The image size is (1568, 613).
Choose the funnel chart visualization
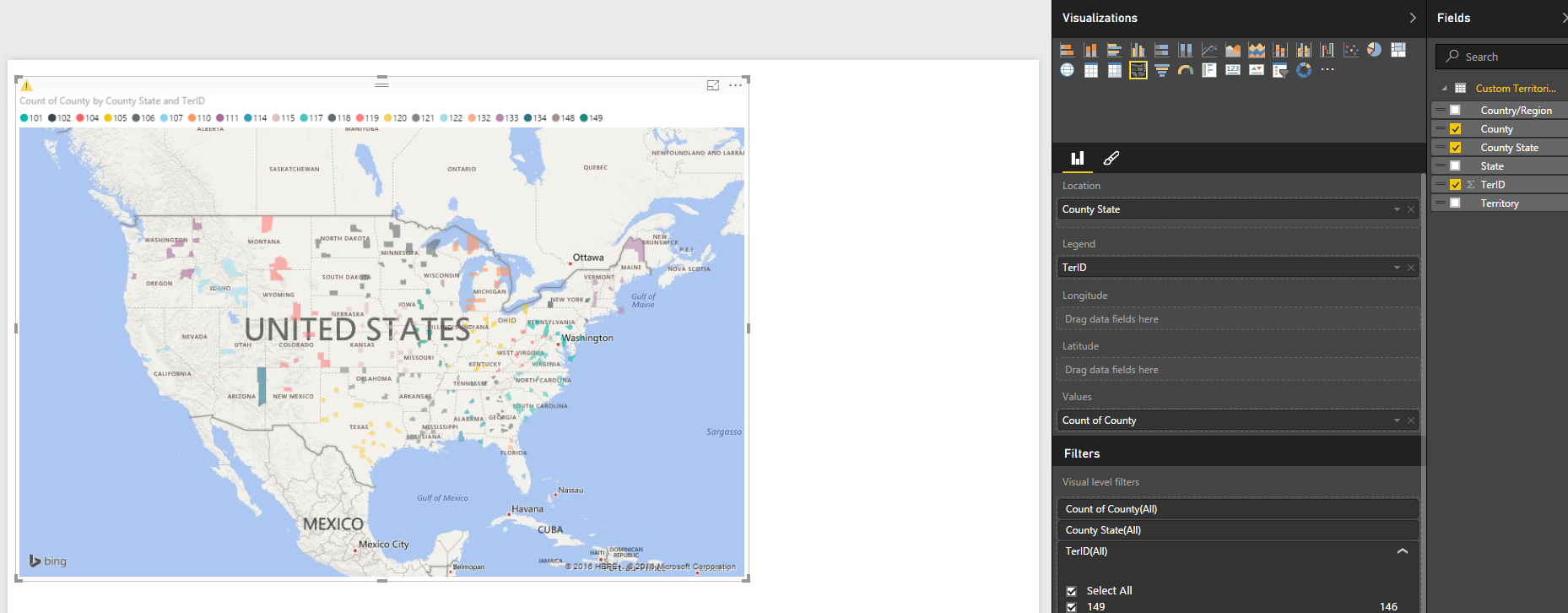pyautogui.click(x=1162, y=70)
